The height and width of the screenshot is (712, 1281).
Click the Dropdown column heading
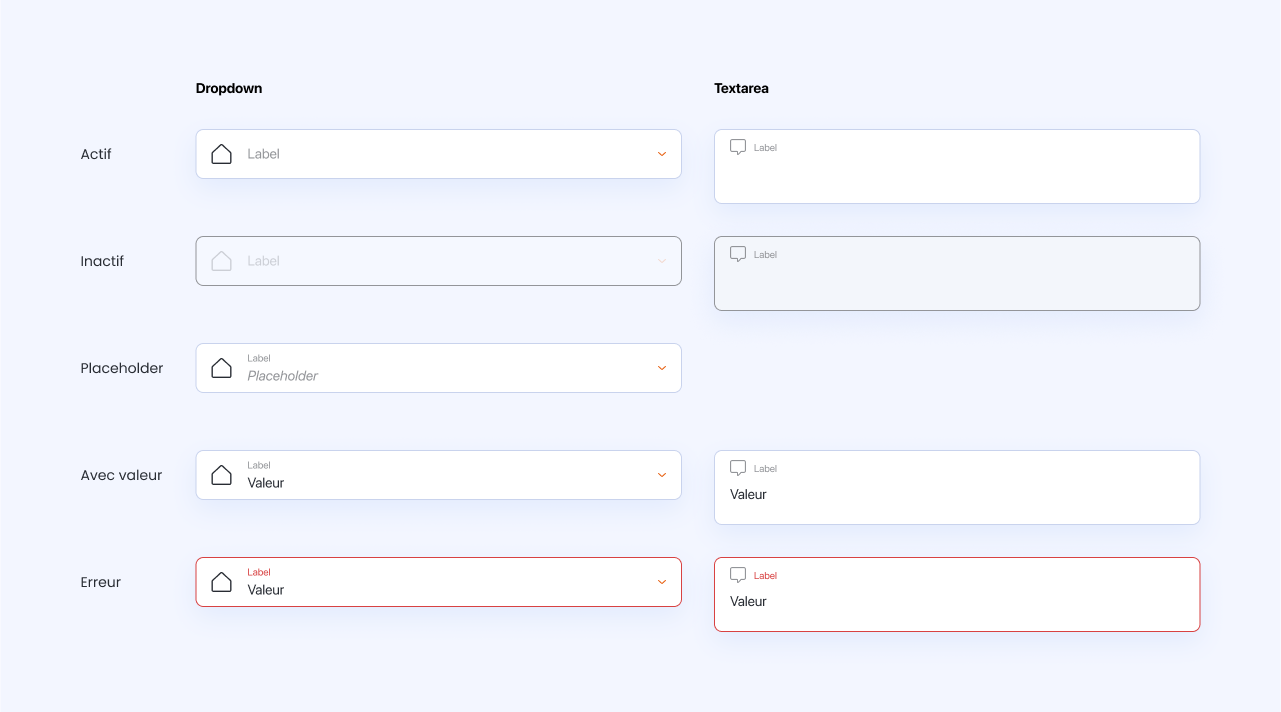(x=229, y=88)
